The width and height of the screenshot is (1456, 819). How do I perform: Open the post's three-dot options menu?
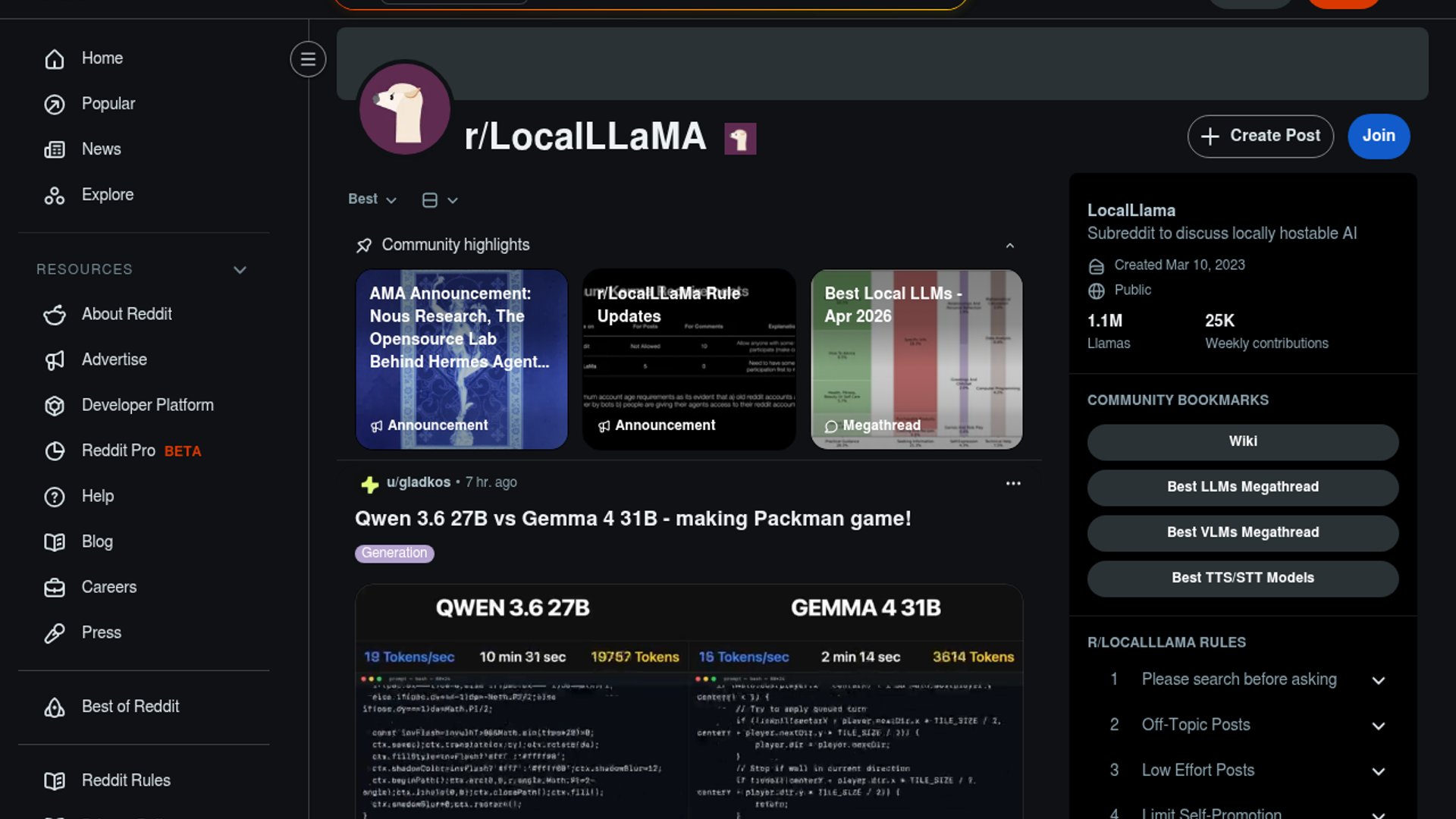coord(1013,484)
